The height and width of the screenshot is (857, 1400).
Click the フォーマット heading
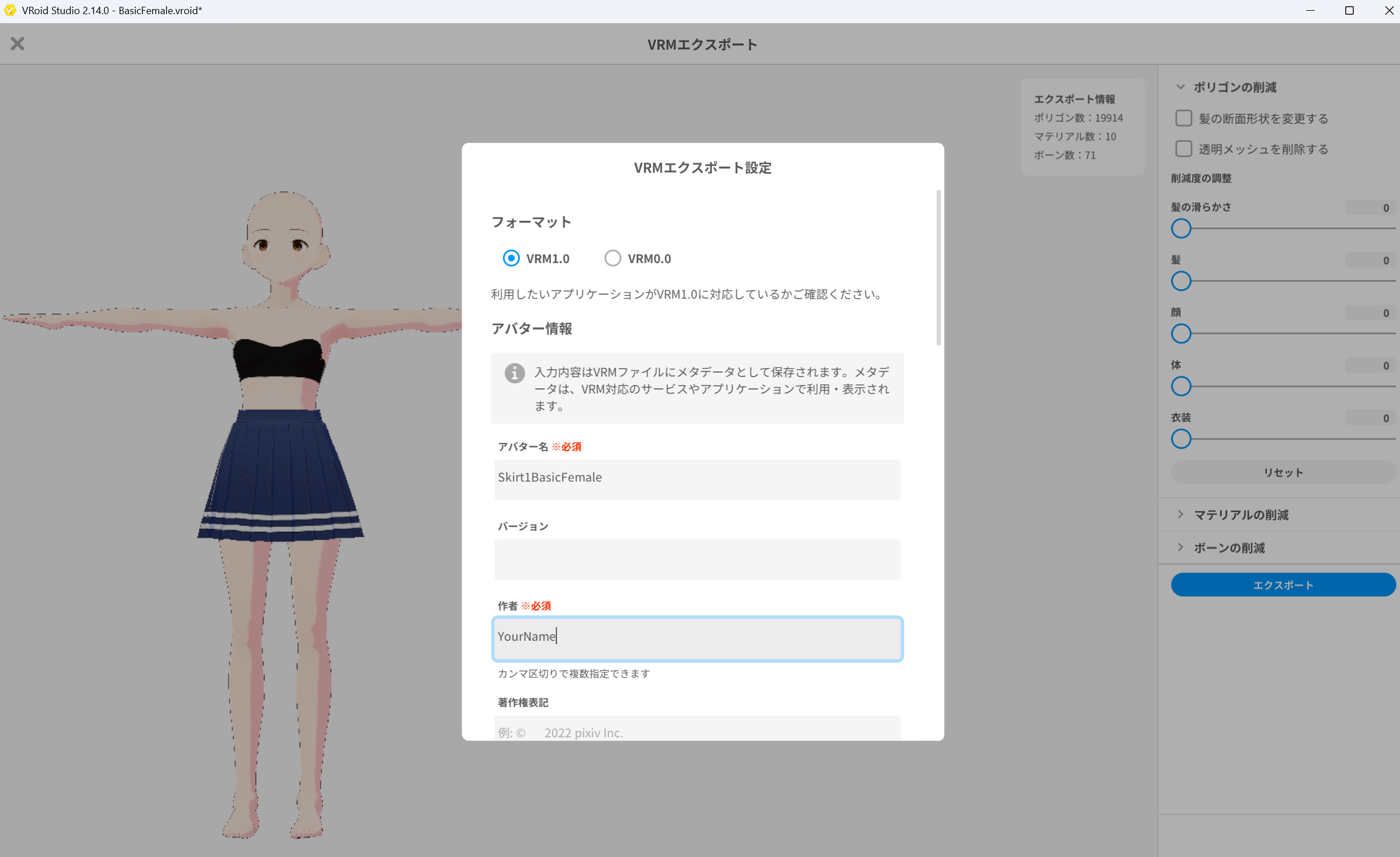click(530, 222)
